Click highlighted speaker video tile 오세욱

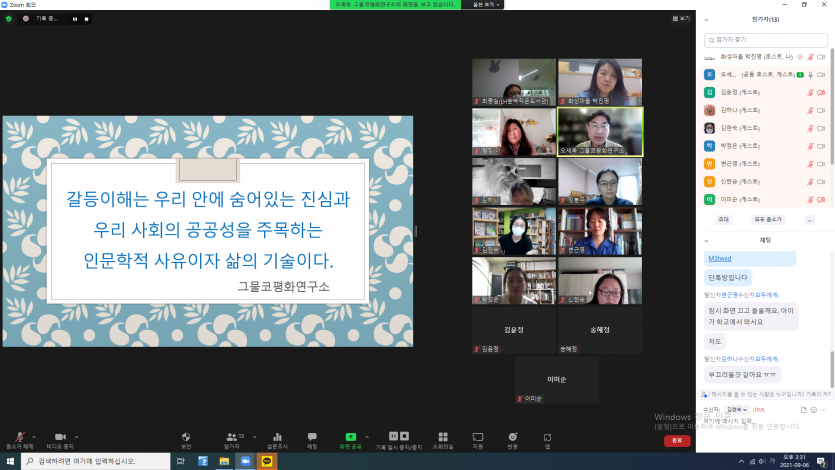coord(600,131)
